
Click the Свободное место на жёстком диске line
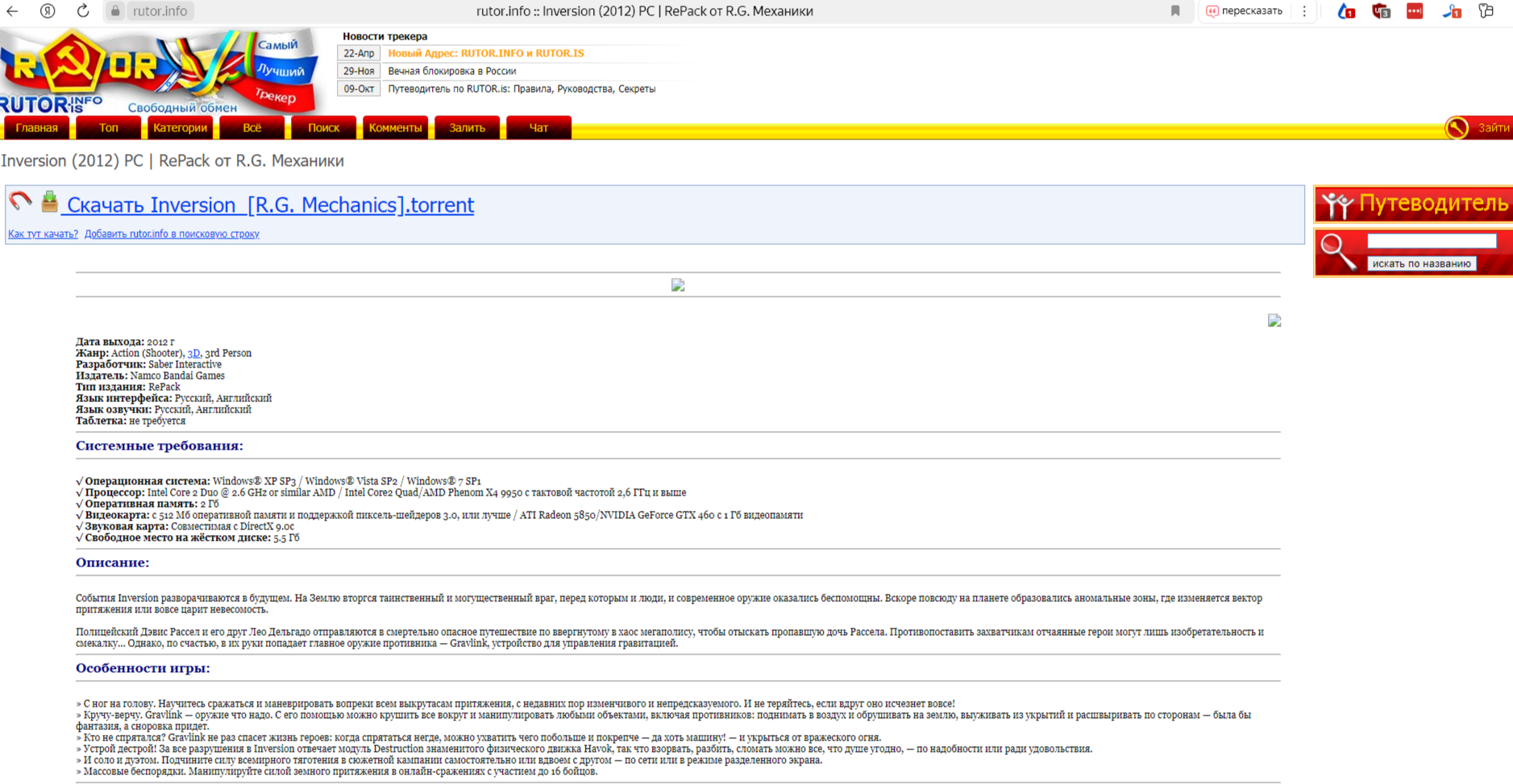(x=188, y=537)
